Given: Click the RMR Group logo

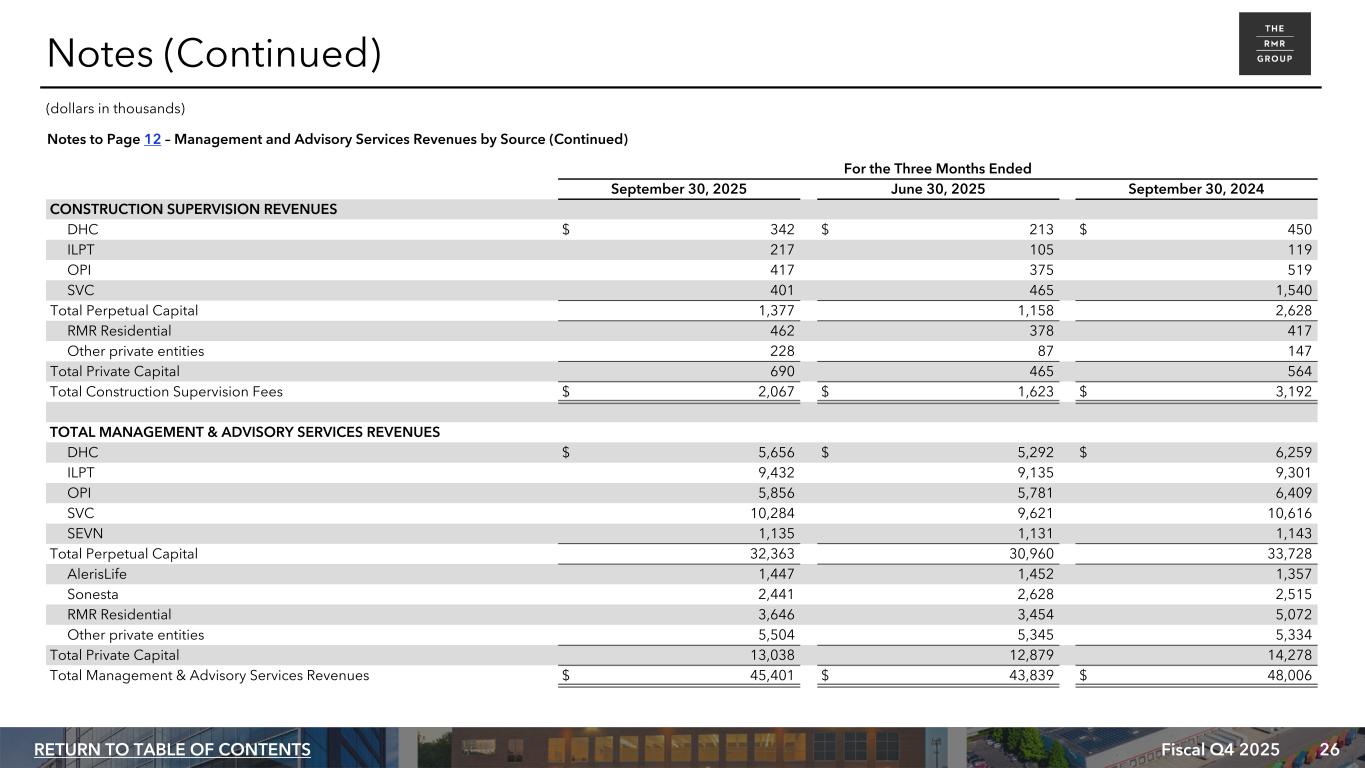Looking at the screenshot, I should (1274, 44).
